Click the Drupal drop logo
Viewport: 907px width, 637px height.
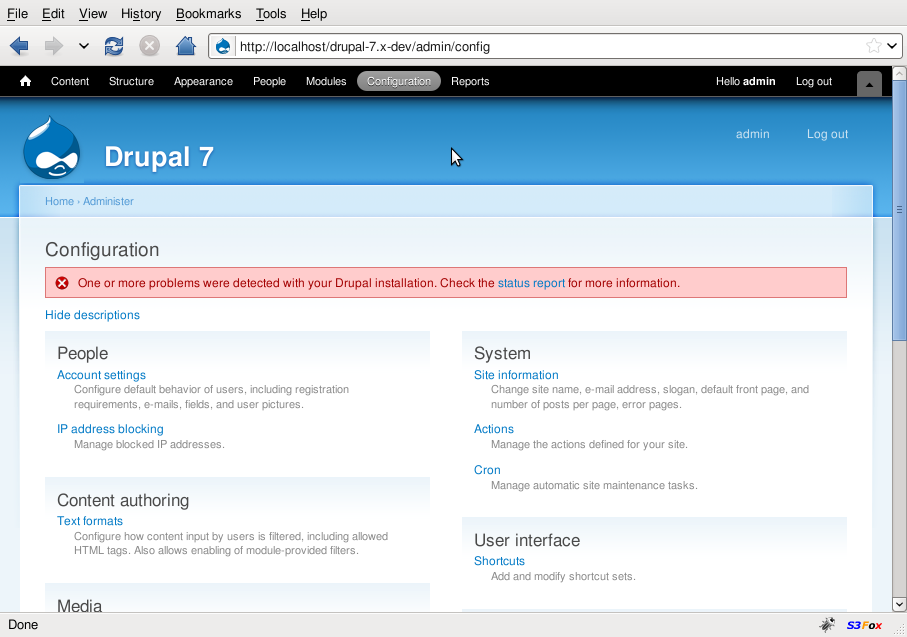(x=52, y=148)
